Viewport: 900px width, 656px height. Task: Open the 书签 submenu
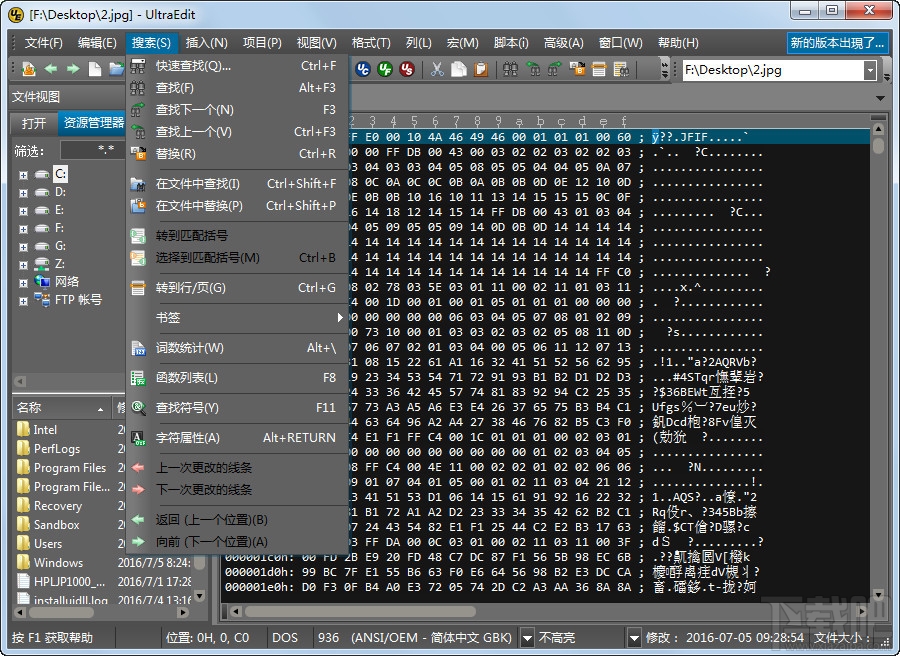pyautogui.click(x=238, y=317)
